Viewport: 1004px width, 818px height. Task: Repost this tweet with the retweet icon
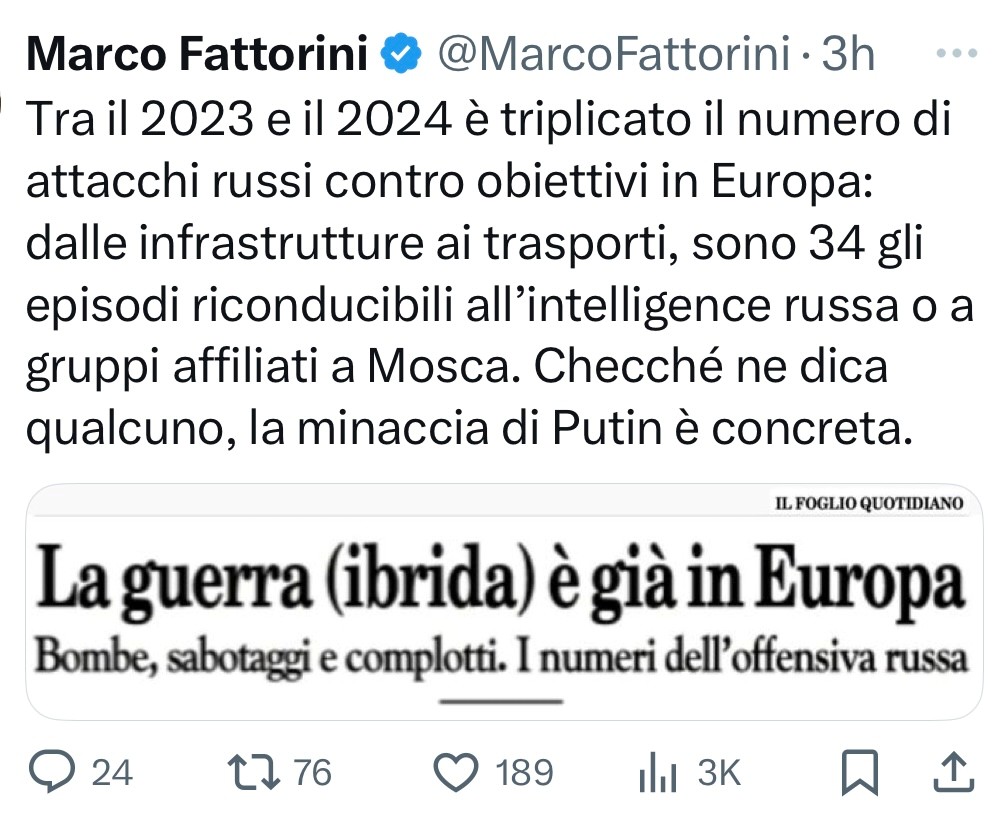(x=244, y=773)
